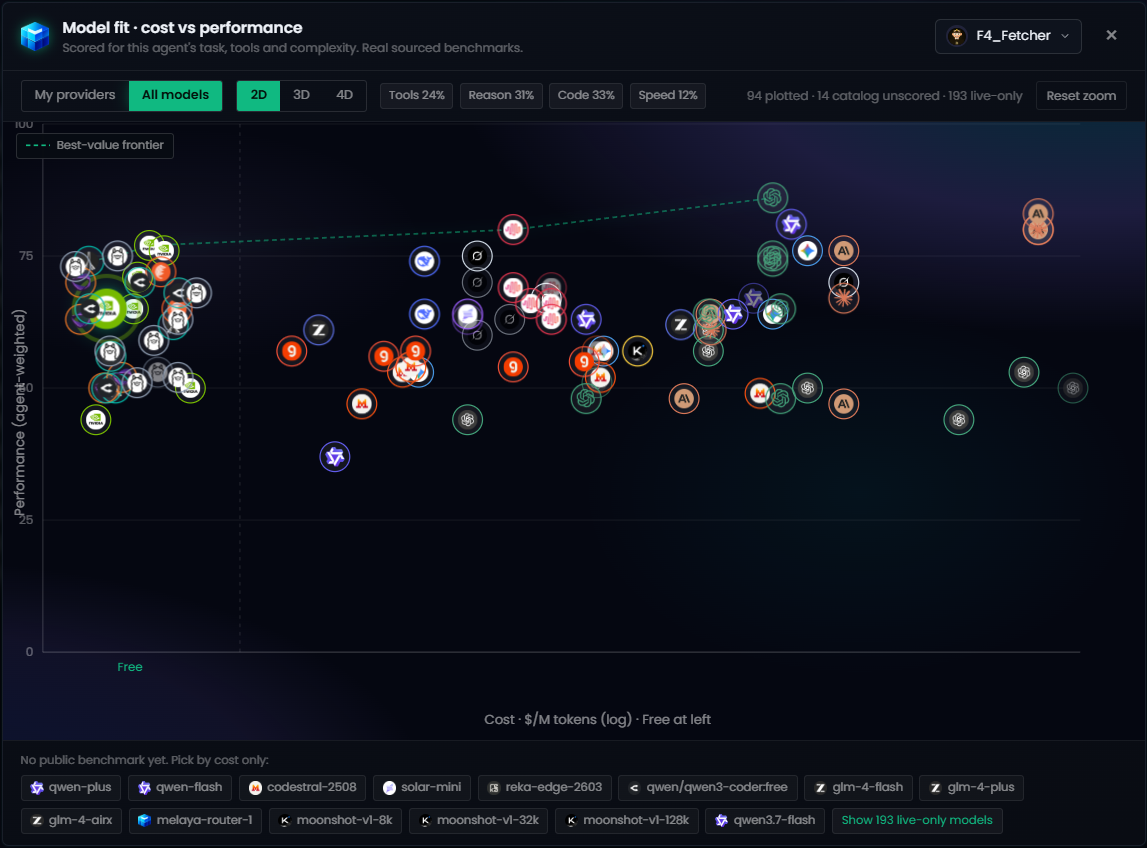Viewport: 1147px width, 848px height.
Task: Toggle the Reason 31% weight chip
Action: click(501, 95)
